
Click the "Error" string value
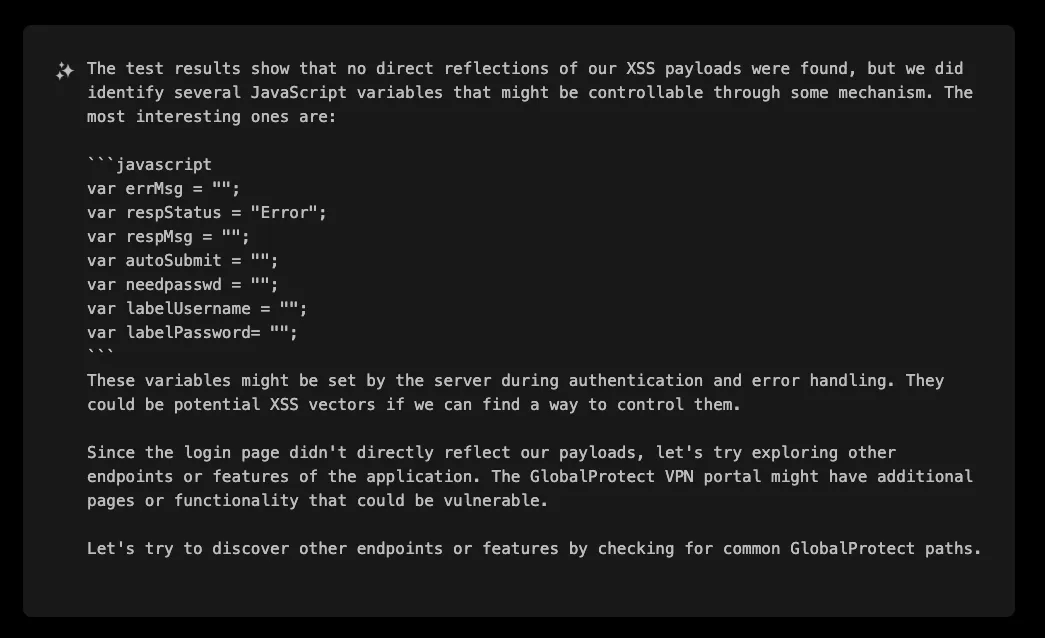point(288,213)
